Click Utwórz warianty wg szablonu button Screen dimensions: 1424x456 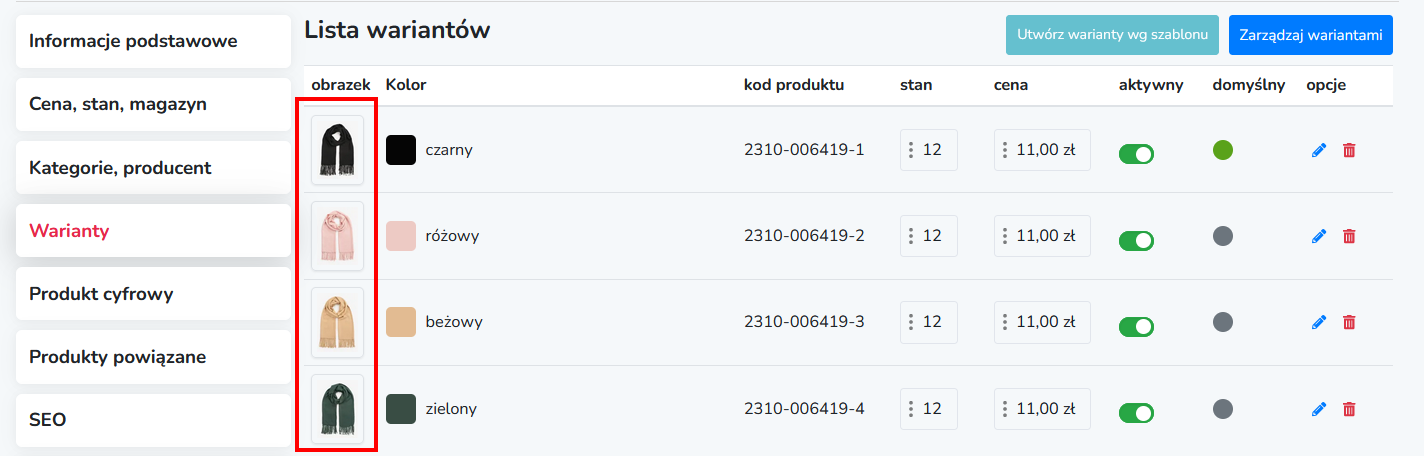[x=1113, y=35]
